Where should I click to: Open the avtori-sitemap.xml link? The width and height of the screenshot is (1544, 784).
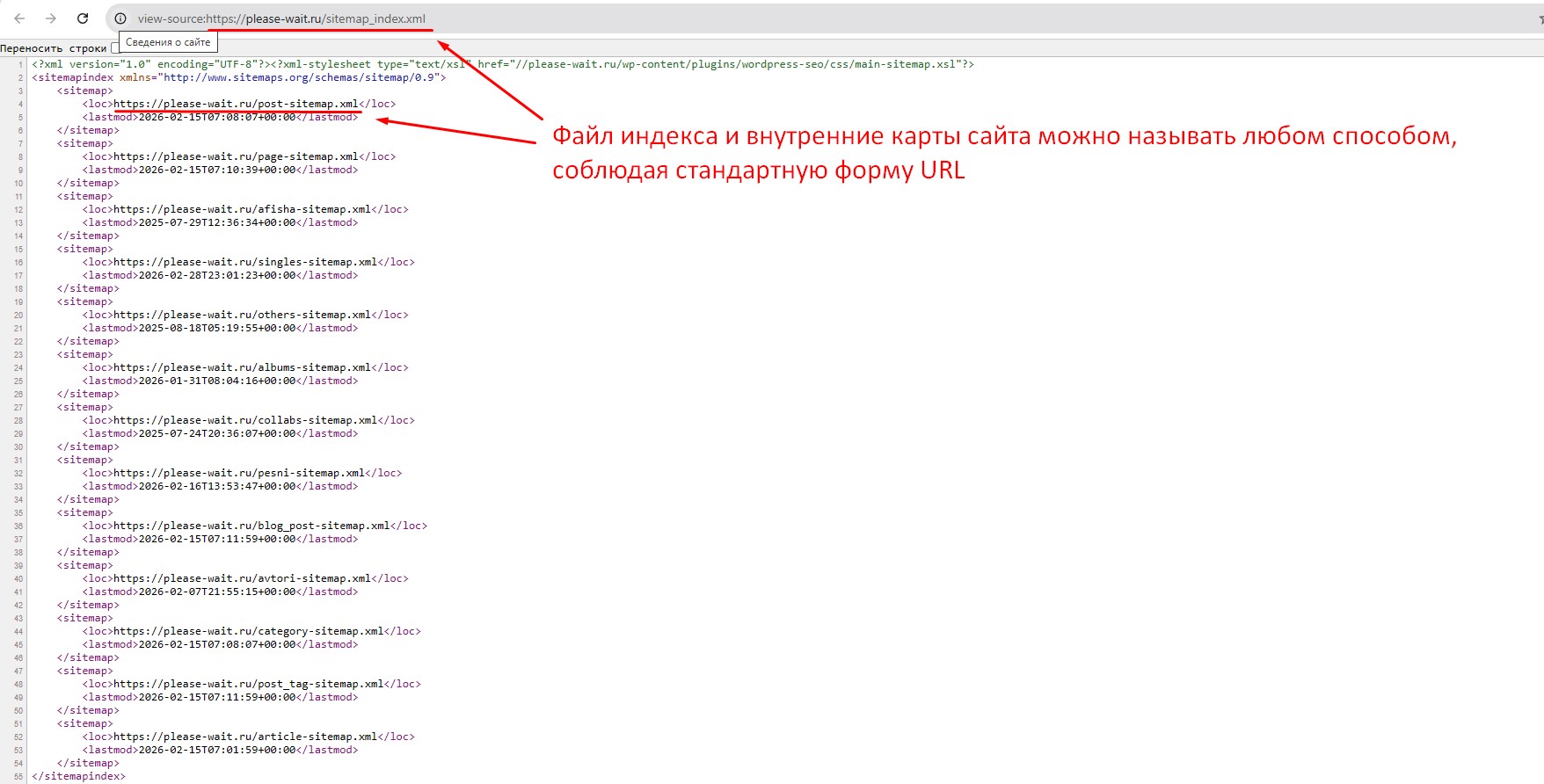pos(242,578)
